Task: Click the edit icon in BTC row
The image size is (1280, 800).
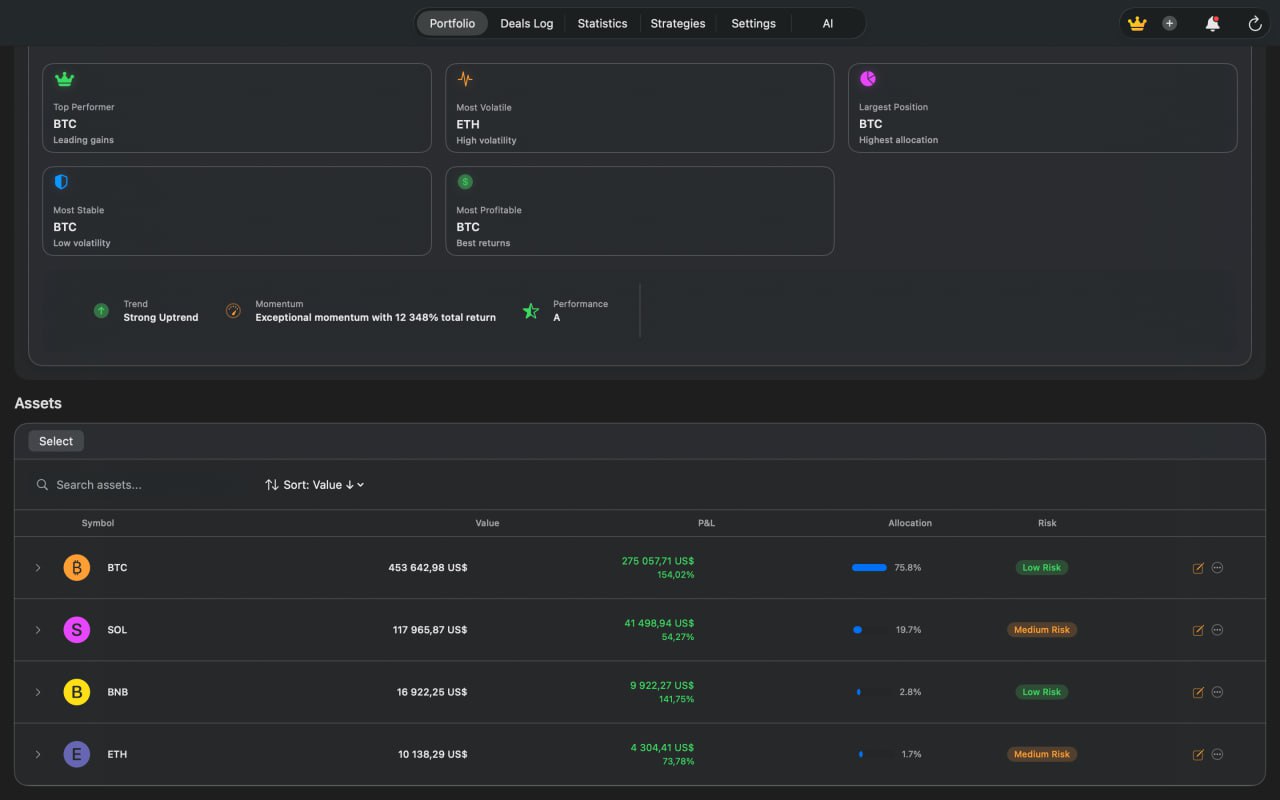Action: [x=1198, y=568]
